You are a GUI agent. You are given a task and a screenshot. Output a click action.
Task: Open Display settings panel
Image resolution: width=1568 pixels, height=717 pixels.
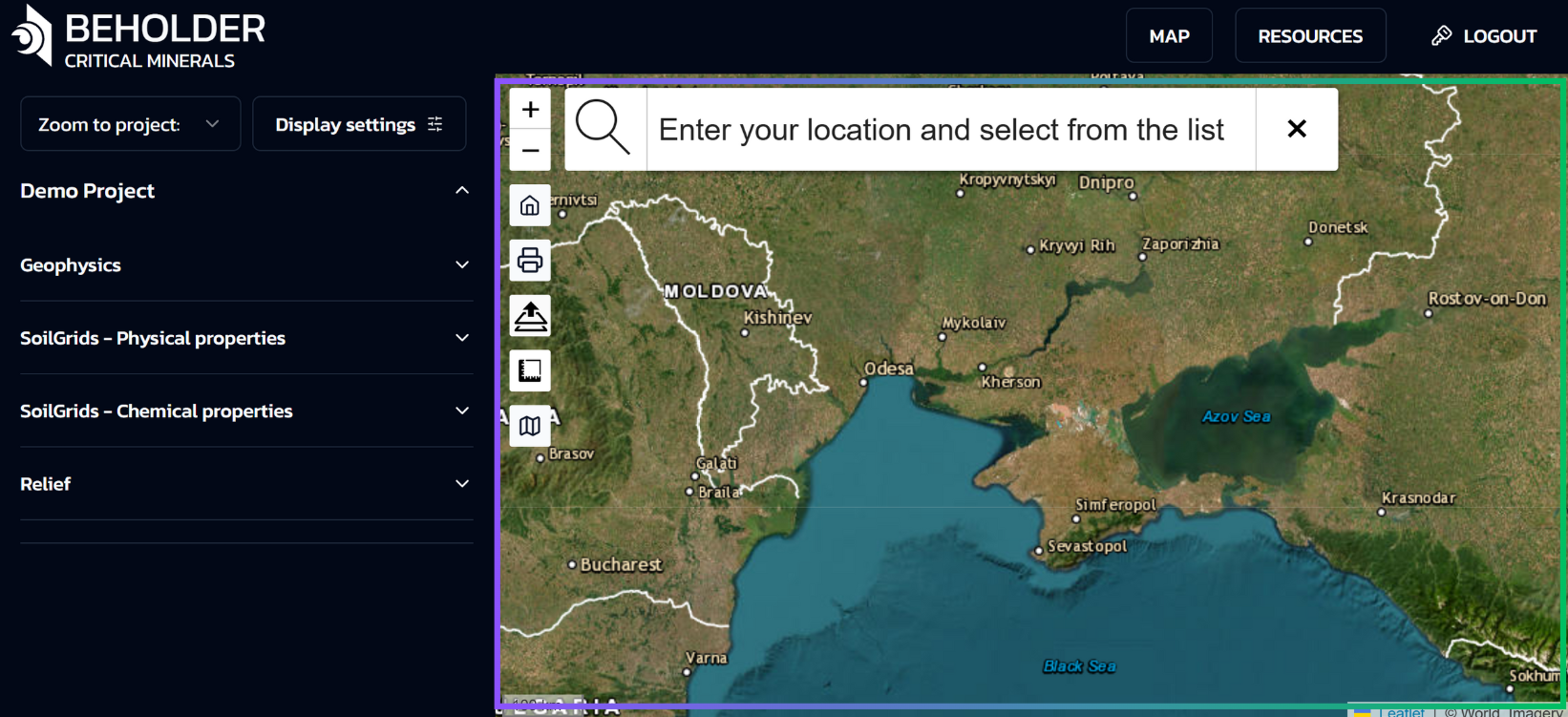(x=359, y=124)
